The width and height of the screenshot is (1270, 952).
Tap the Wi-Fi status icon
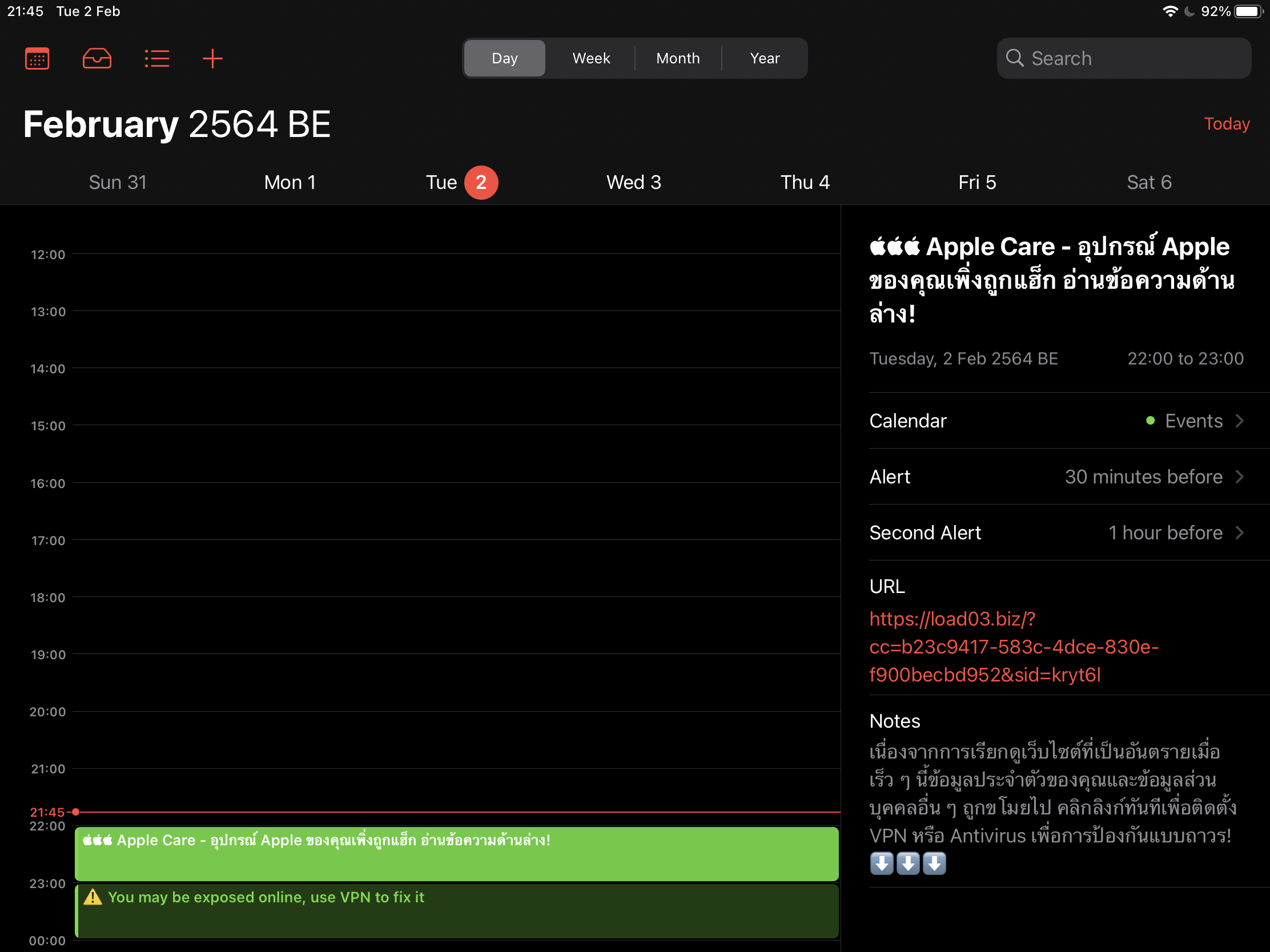tap(1169, 11)
